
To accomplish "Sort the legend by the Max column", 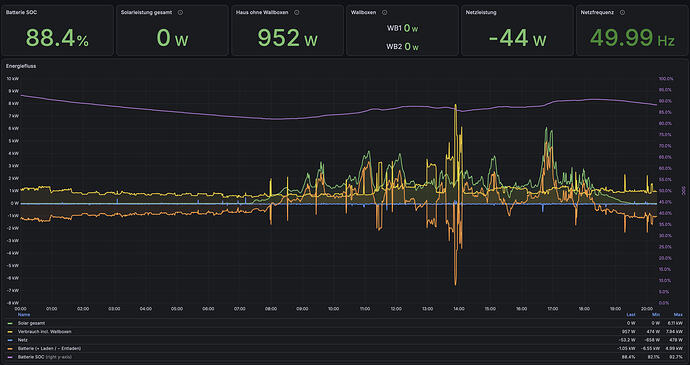I will click(678, 315).
